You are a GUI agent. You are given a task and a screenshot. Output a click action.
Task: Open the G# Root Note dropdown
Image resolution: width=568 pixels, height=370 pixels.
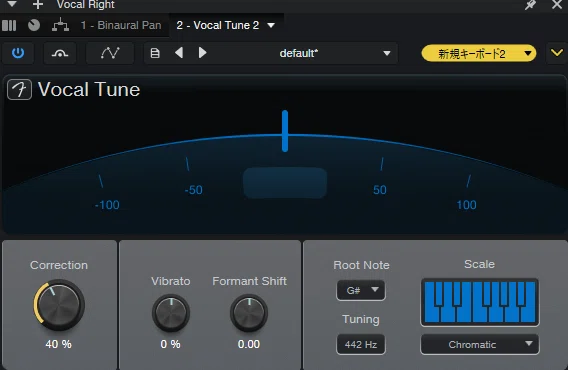coord(361,290)
